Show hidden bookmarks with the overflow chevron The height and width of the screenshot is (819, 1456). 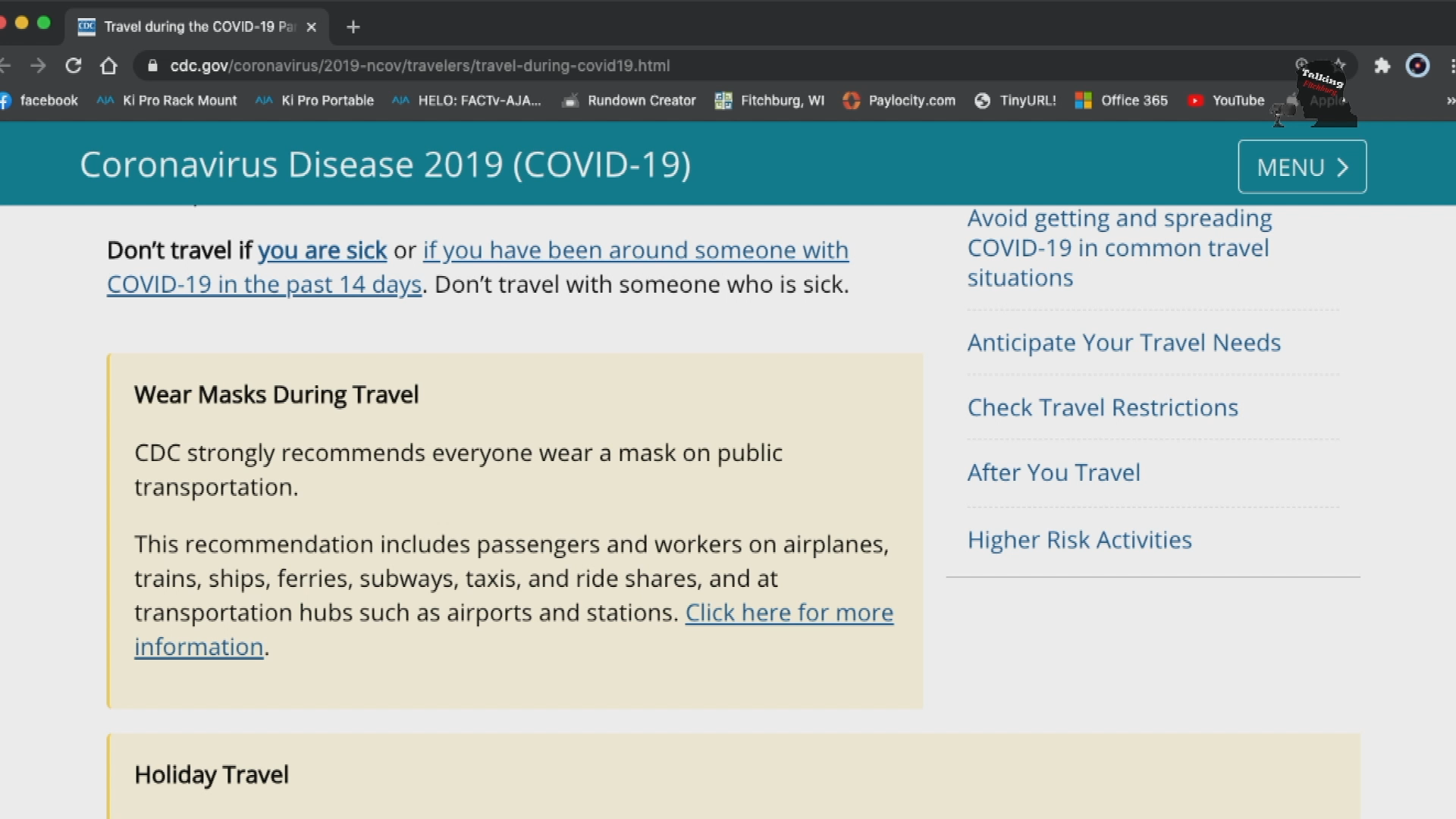tap(1449, 100)
